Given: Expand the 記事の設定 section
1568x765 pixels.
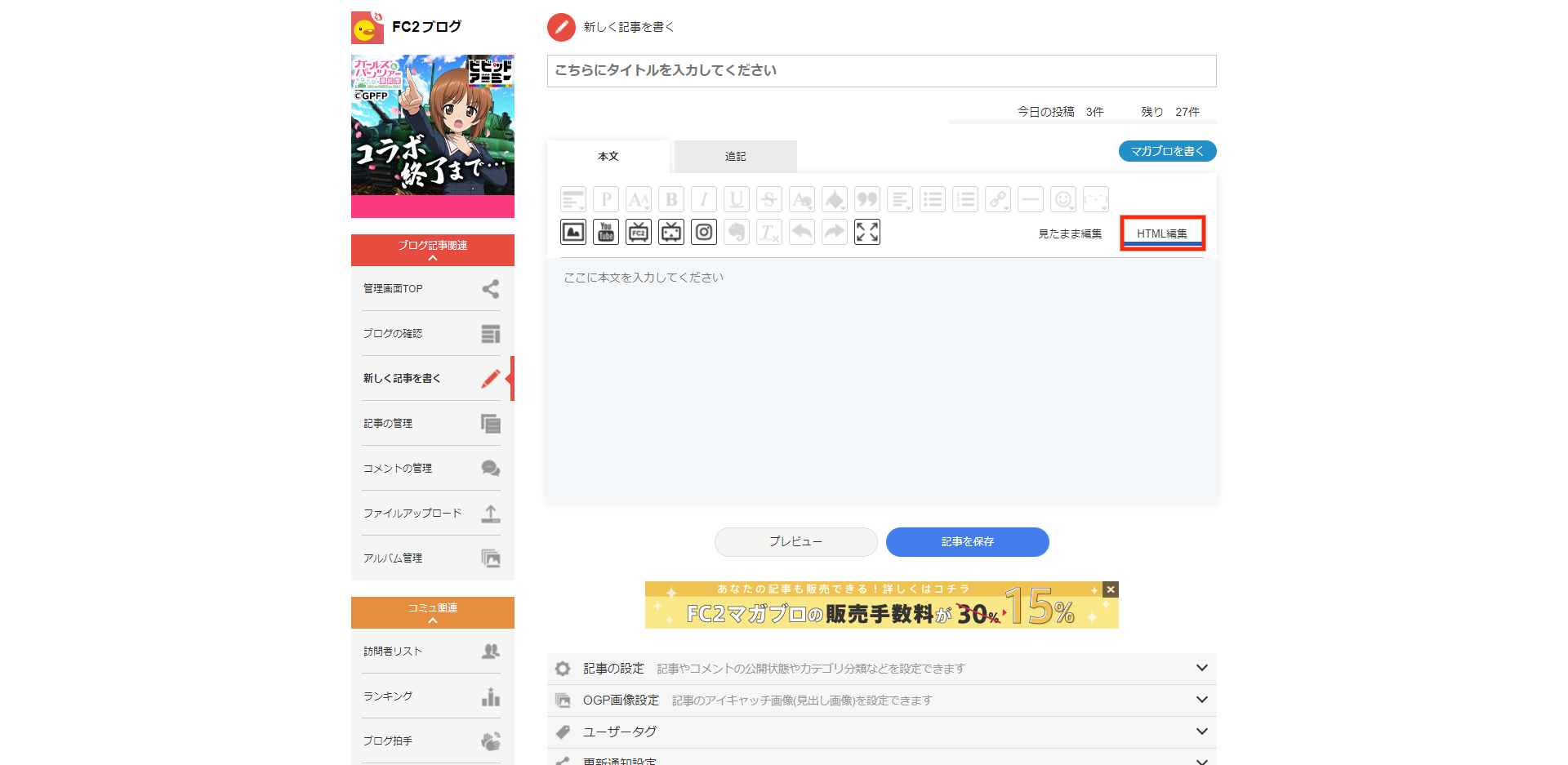Looking at the screenshot, I should coord(882,669).
